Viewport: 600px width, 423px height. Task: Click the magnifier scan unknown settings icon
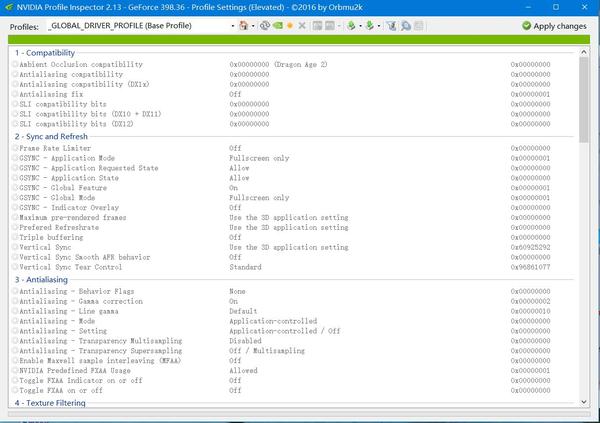(405, 26)
